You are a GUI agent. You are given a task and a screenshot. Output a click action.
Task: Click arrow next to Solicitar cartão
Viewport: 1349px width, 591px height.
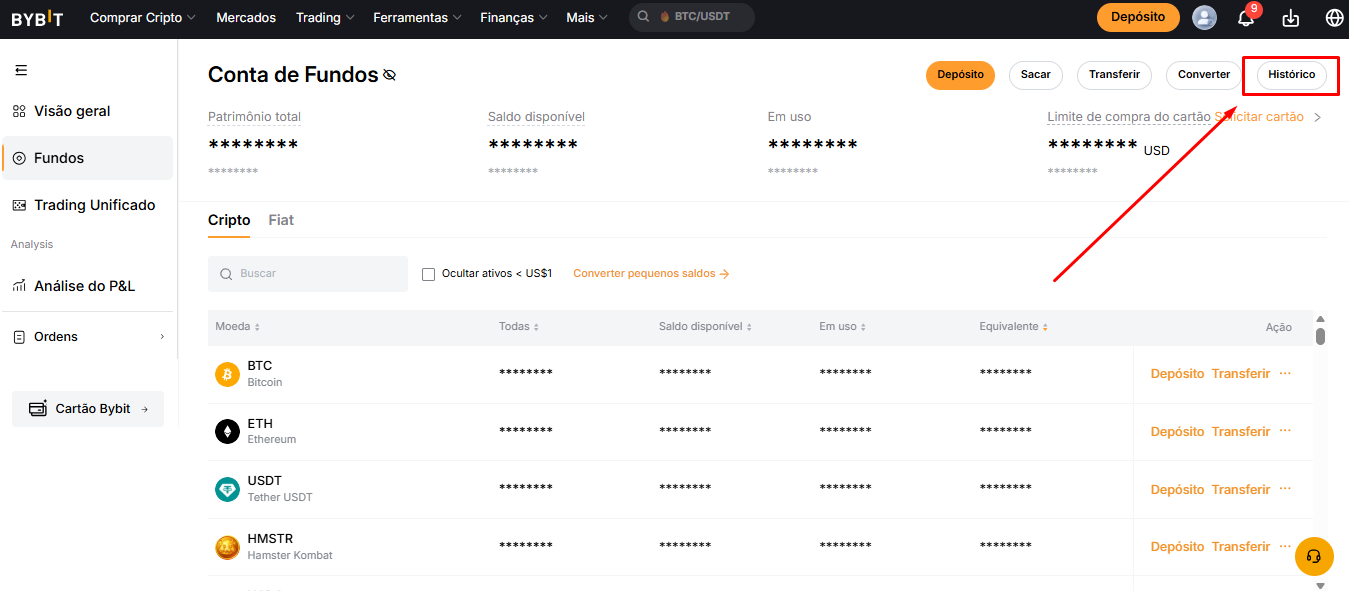tap(1317, 117)
